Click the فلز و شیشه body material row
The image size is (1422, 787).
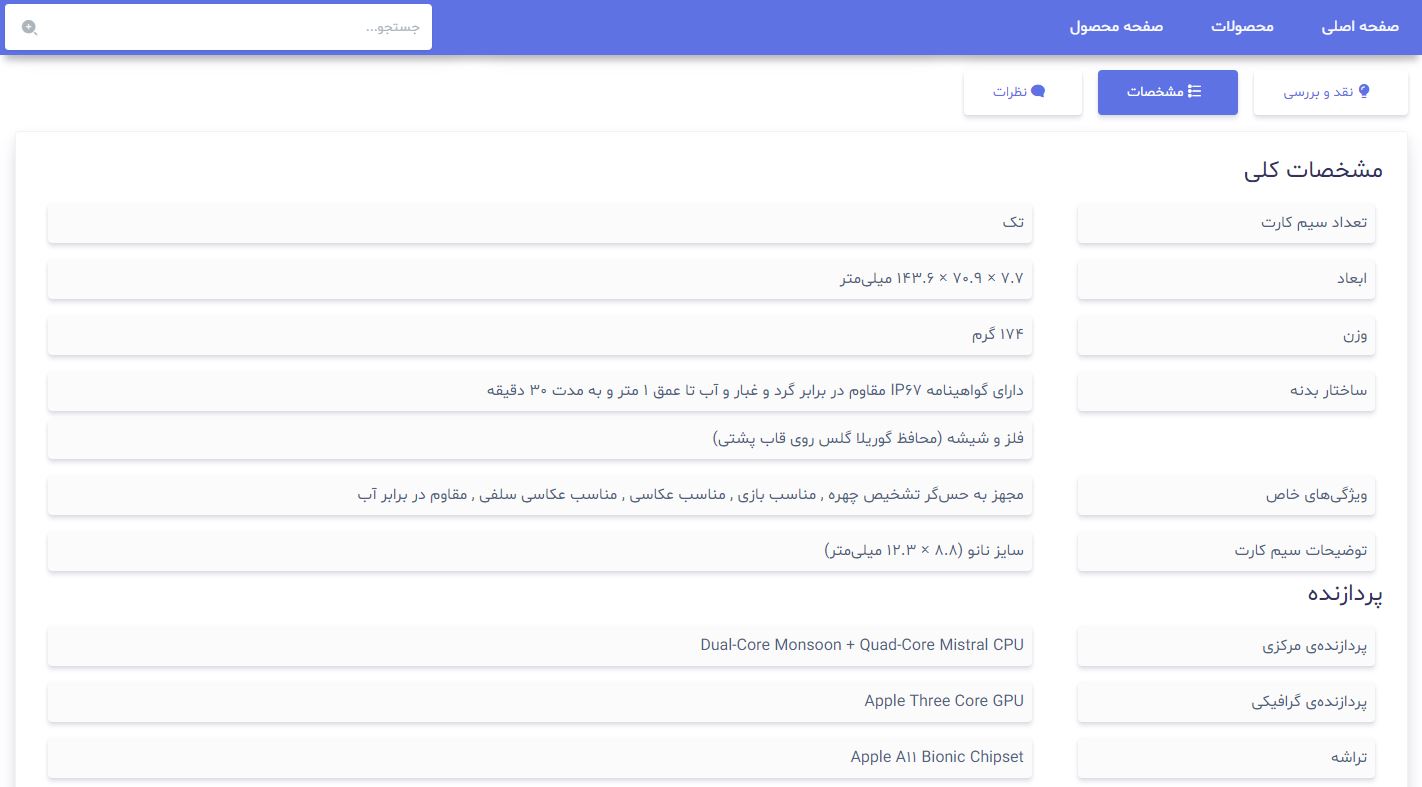click(x=540, y=439)
